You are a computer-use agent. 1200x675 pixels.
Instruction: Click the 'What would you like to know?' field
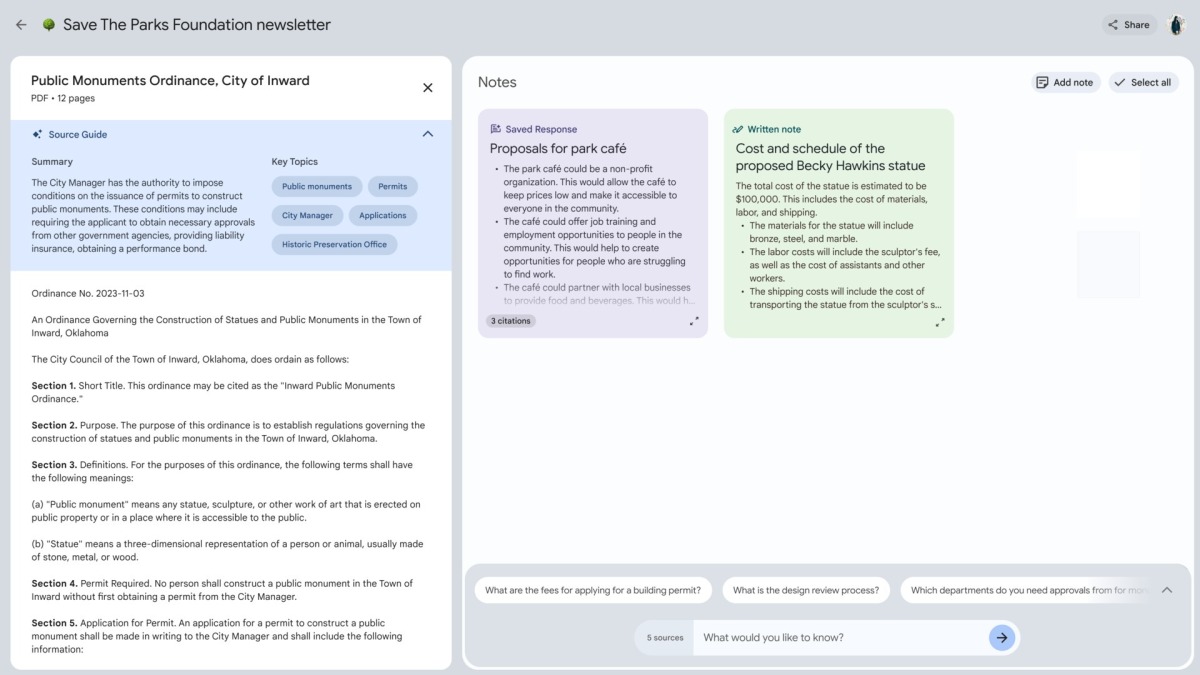coord(840,638)
